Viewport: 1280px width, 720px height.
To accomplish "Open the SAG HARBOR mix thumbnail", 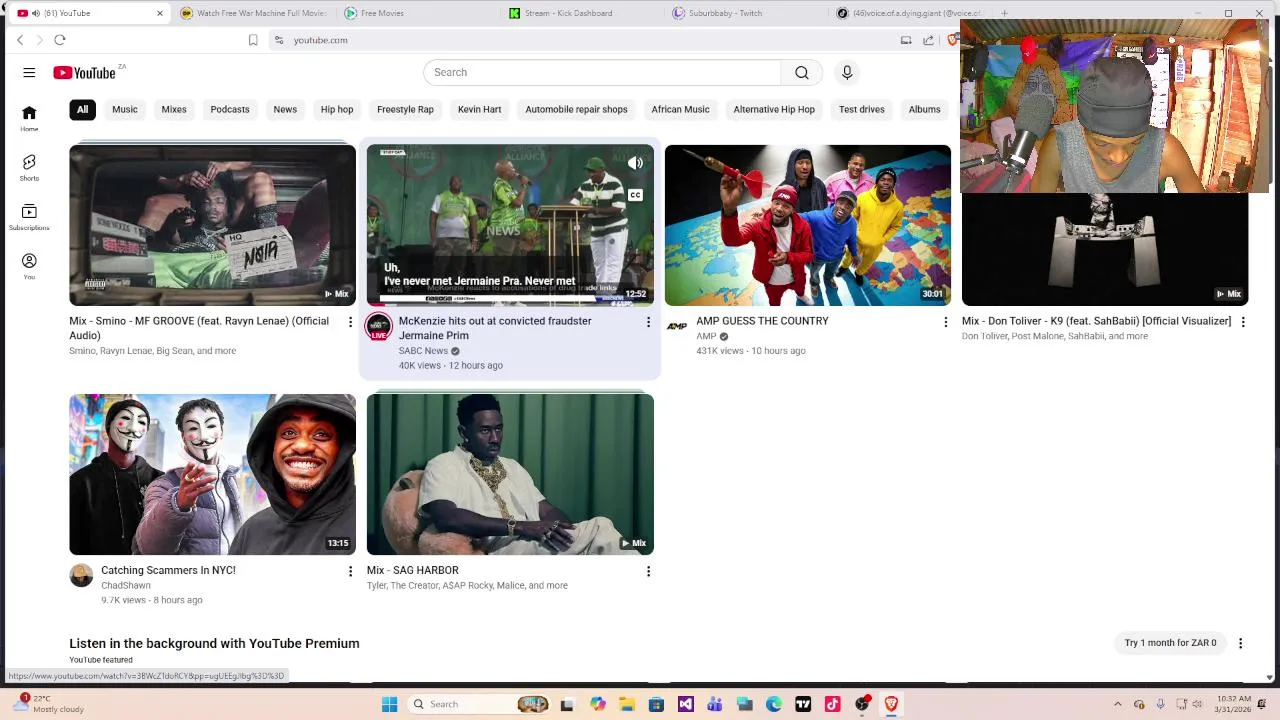I will [510, 474].
